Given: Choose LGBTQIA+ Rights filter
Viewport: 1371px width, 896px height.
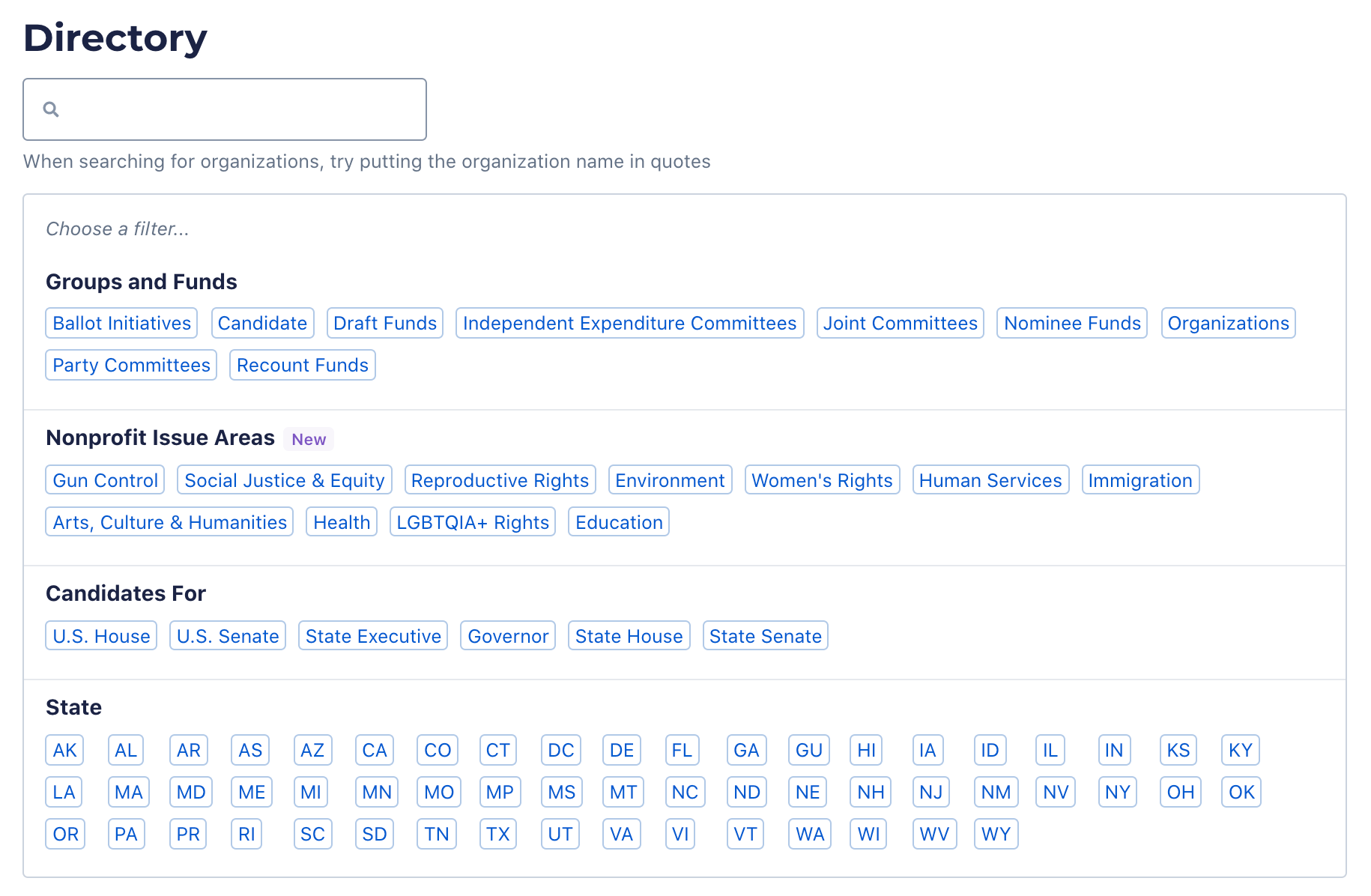Looking at the screenshot, I should click(x=473, y=522).
